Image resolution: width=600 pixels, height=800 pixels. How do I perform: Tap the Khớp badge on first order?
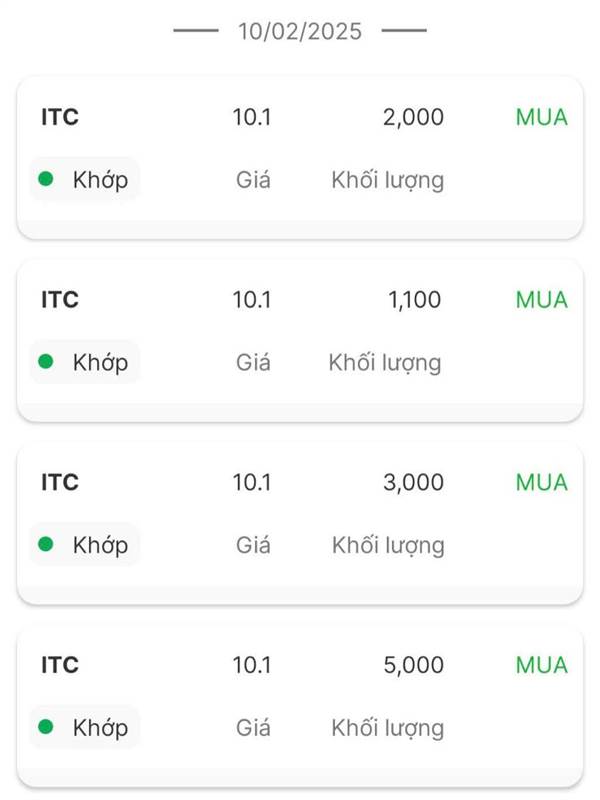85,179
